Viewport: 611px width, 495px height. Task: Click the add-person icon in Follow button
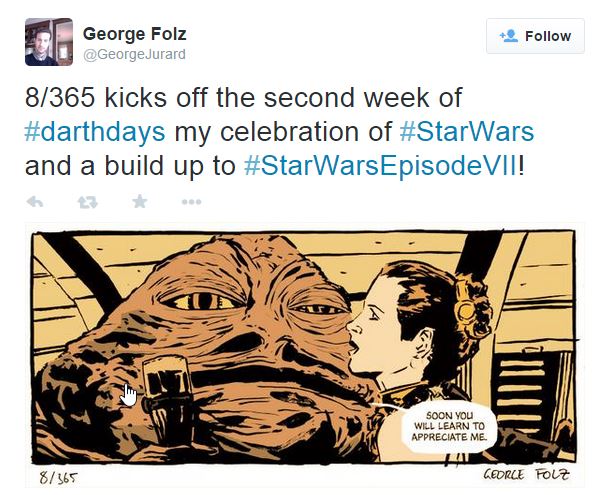click(x=509, y=36)
